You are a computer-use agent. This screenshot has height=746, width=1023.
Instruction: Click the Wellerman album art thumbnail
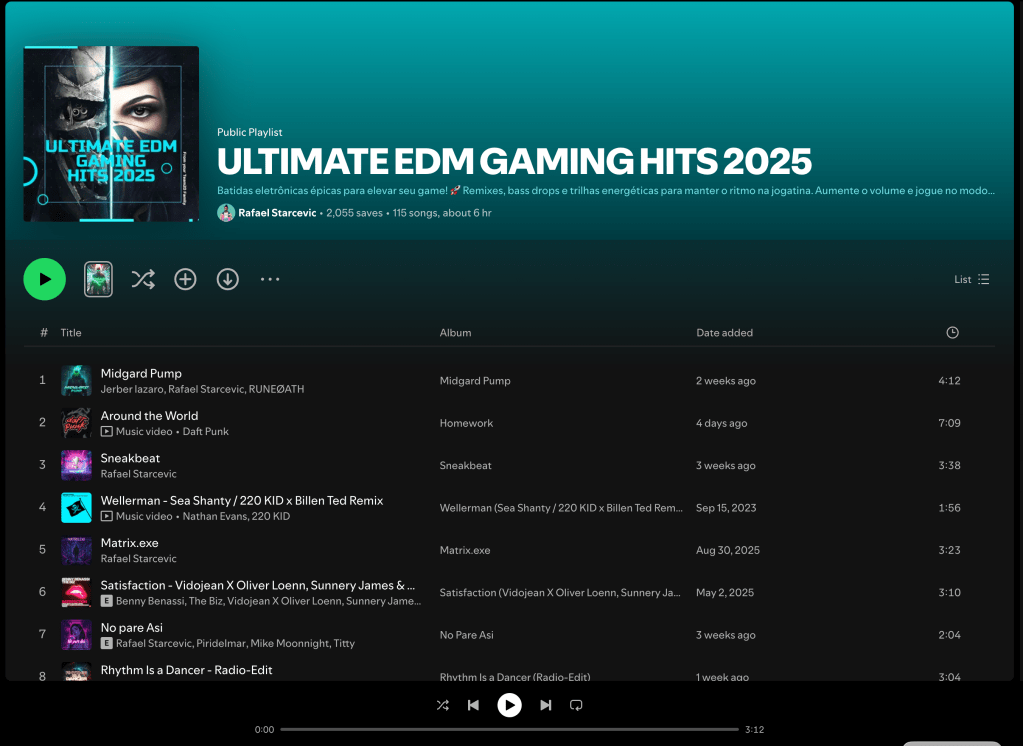pyautogui.click(x=76, y=508)
